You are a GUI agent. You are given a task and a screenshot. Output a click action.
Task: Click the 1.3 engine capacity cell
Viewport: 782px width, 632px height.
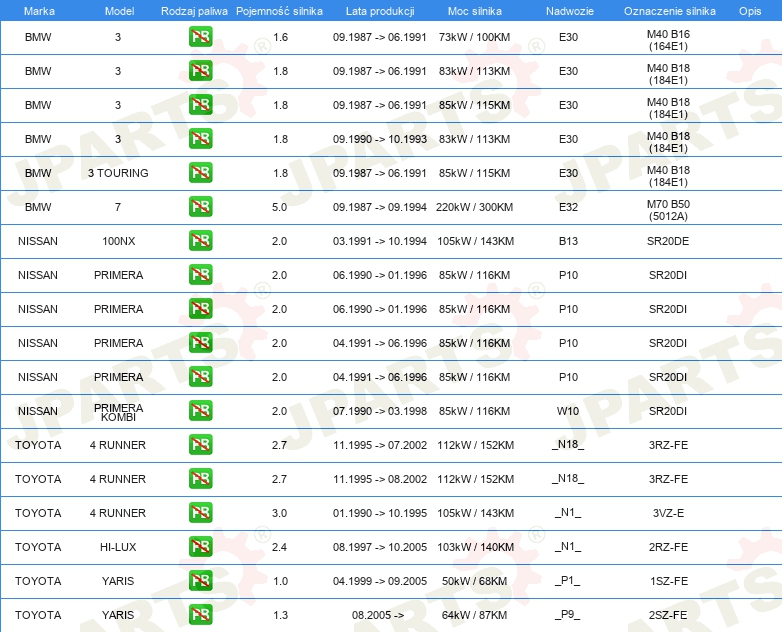[280, 615]
